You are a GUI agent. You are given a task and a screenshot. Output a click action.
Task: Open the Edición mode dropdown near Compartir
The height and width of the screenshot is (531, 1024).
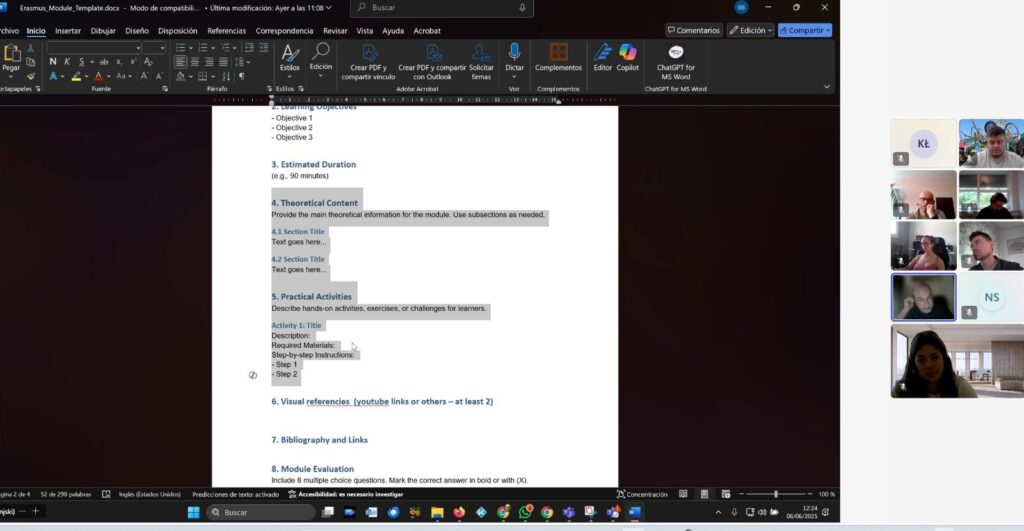(749, 30)
